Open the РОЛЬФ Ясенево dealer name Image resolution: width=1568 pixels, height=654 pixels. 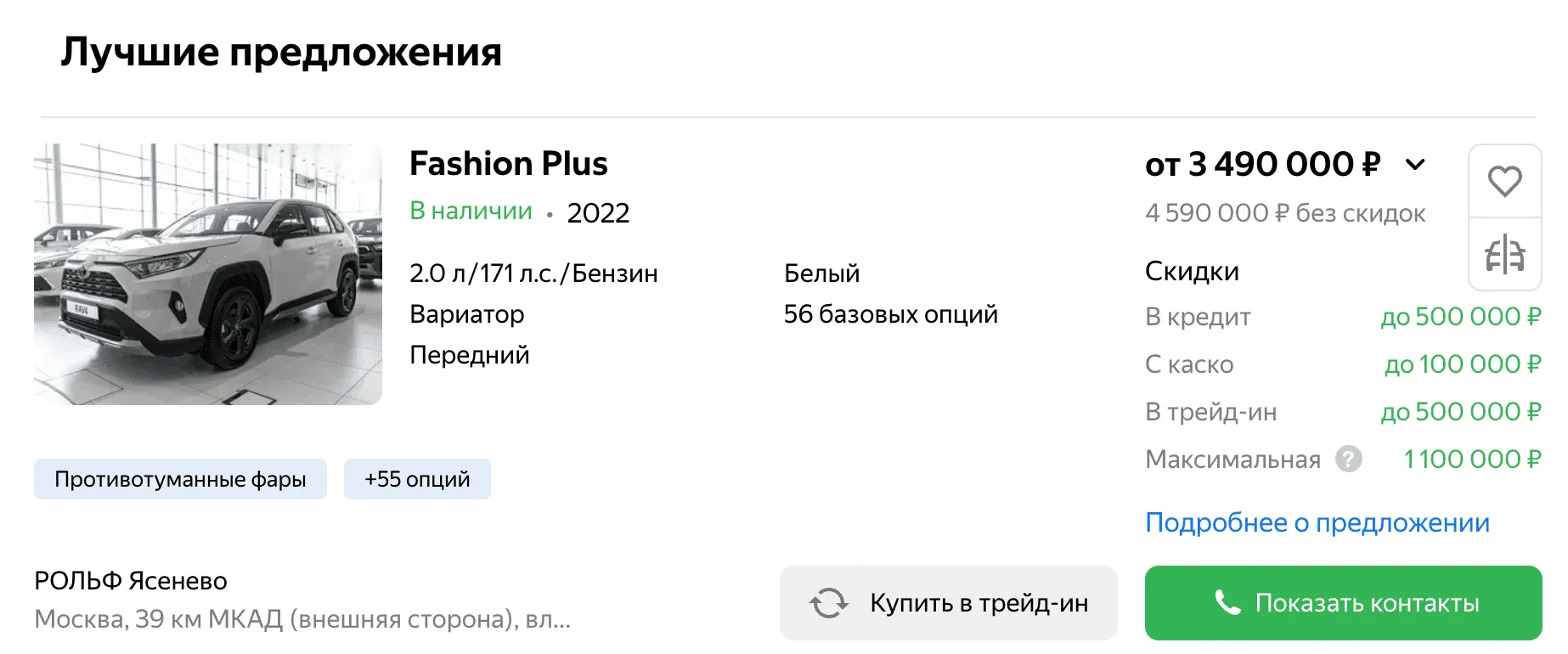point(131,581)
